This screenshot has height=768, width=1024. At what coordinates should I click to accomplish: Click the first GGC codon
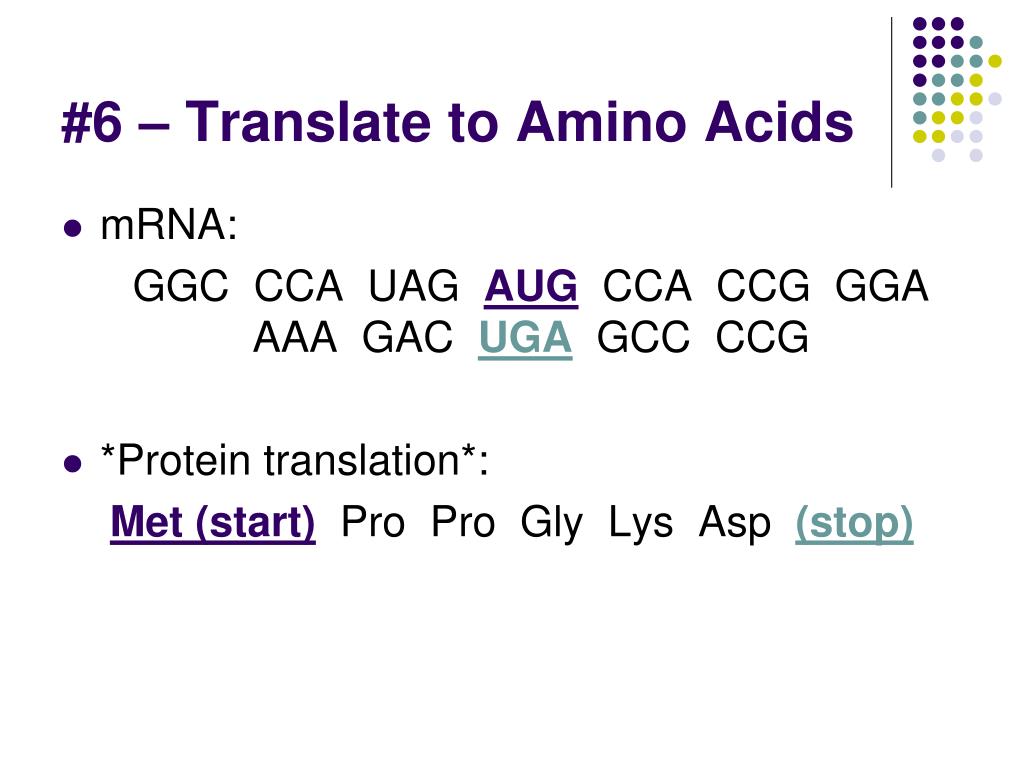[181, 286]
